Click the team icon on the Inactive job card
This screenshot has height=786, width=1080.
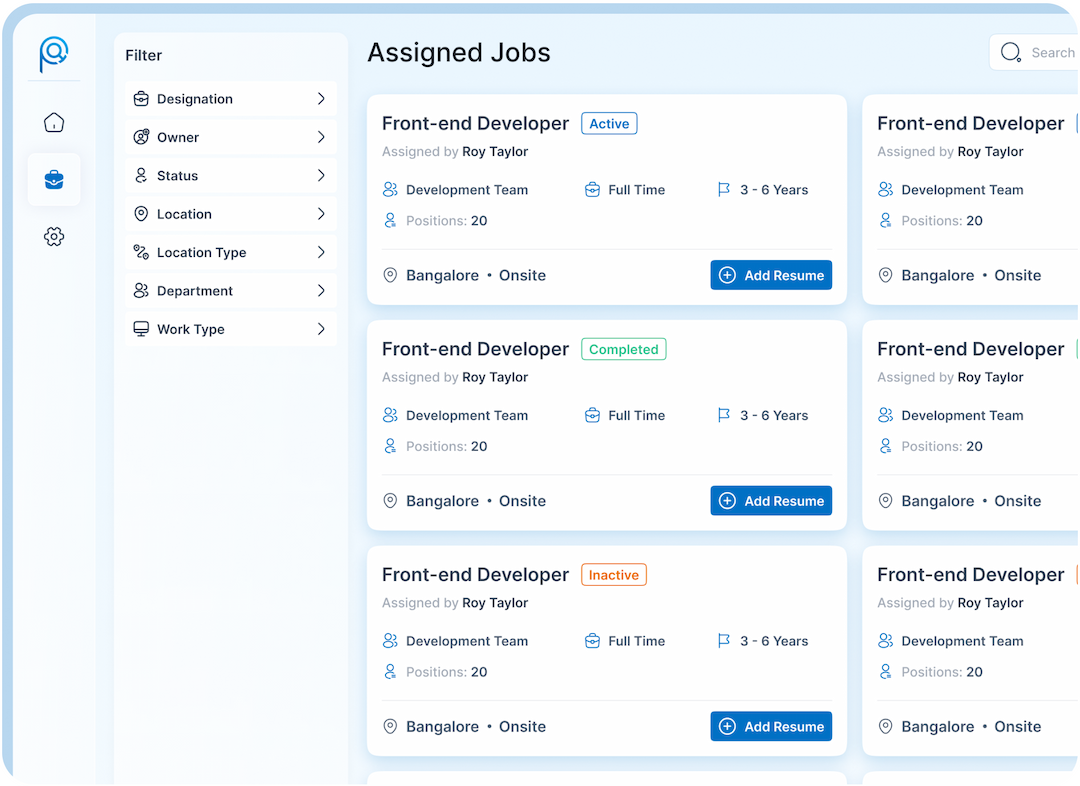(x=391, y=641)
